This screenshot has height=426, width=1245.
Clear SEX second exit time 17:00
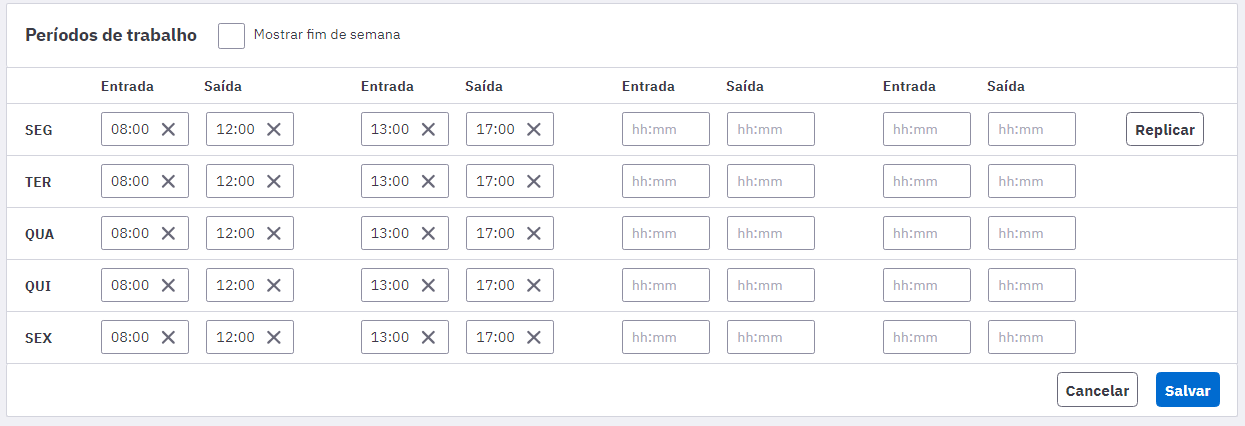pos(534,337)
